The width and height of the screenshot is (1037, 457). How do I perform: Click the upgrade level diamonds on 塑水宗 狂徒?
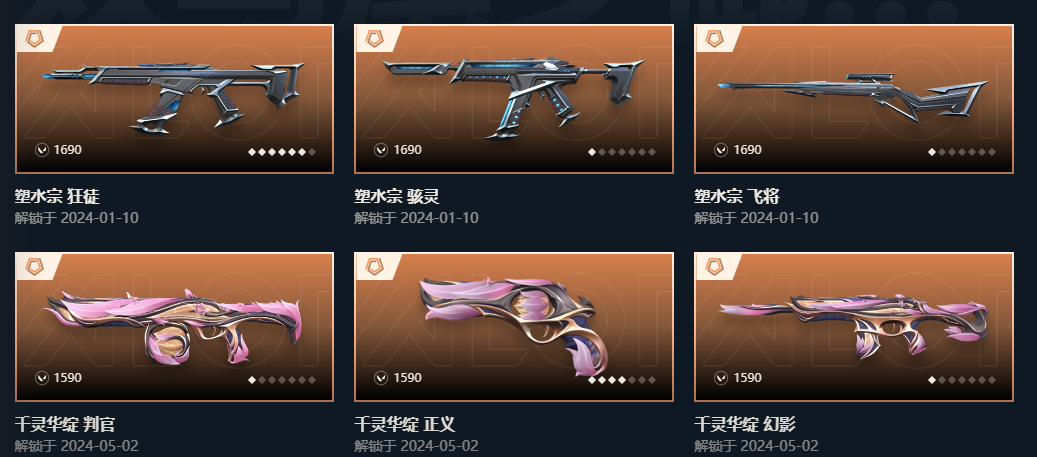point(282,151)
